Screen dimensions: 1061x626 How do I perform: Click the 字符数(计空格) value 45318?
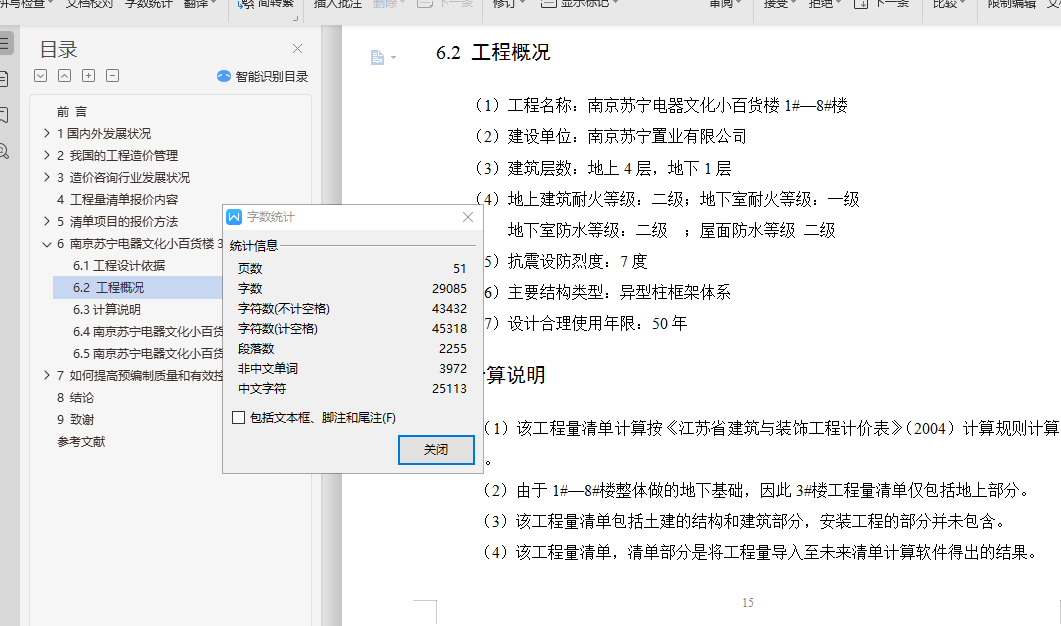pyautogui.click(x=449, y=329)
